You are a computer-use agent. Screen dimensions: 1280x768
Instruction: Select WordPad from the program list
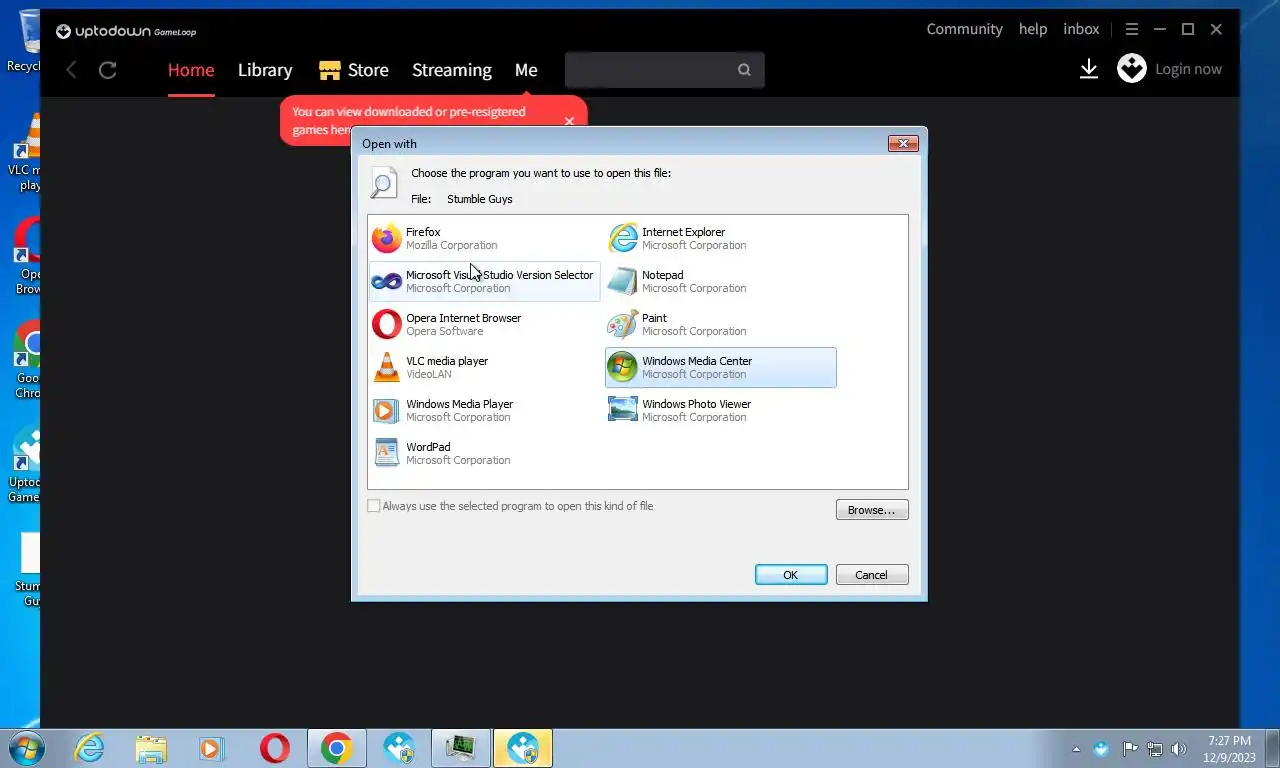(x=485, y=453)
